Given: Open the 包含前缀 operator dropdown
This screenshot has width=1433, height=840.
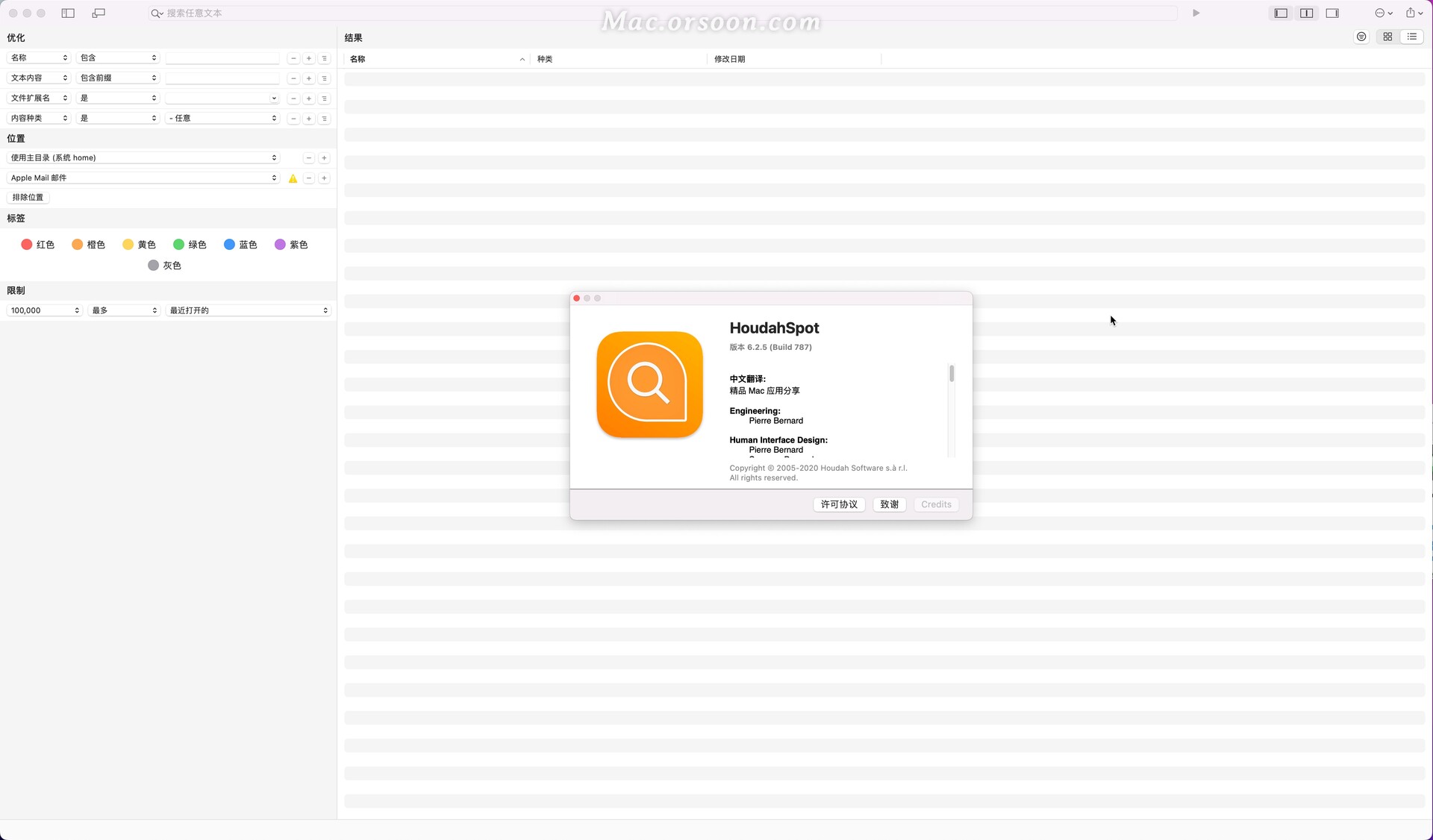Looking at the screenshot, I should (x=119, y=78).
